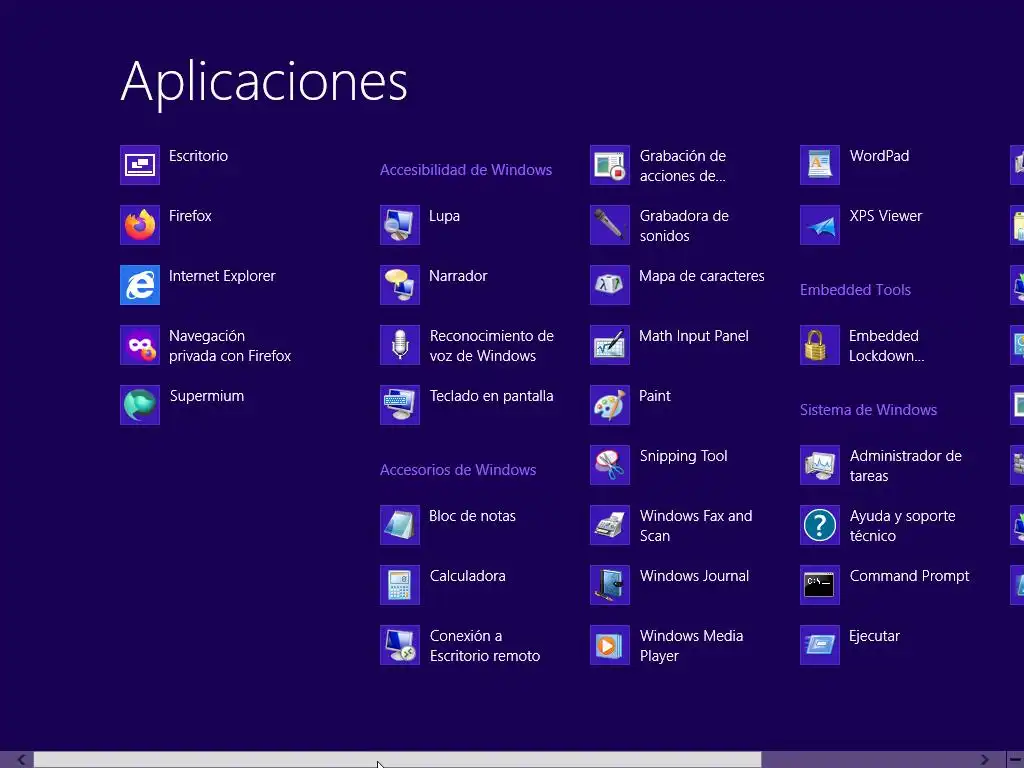Viewport: 1024px width, 768px height.
Task: Click the "Command Prompt" label text
Action: (x=909, y=576)
